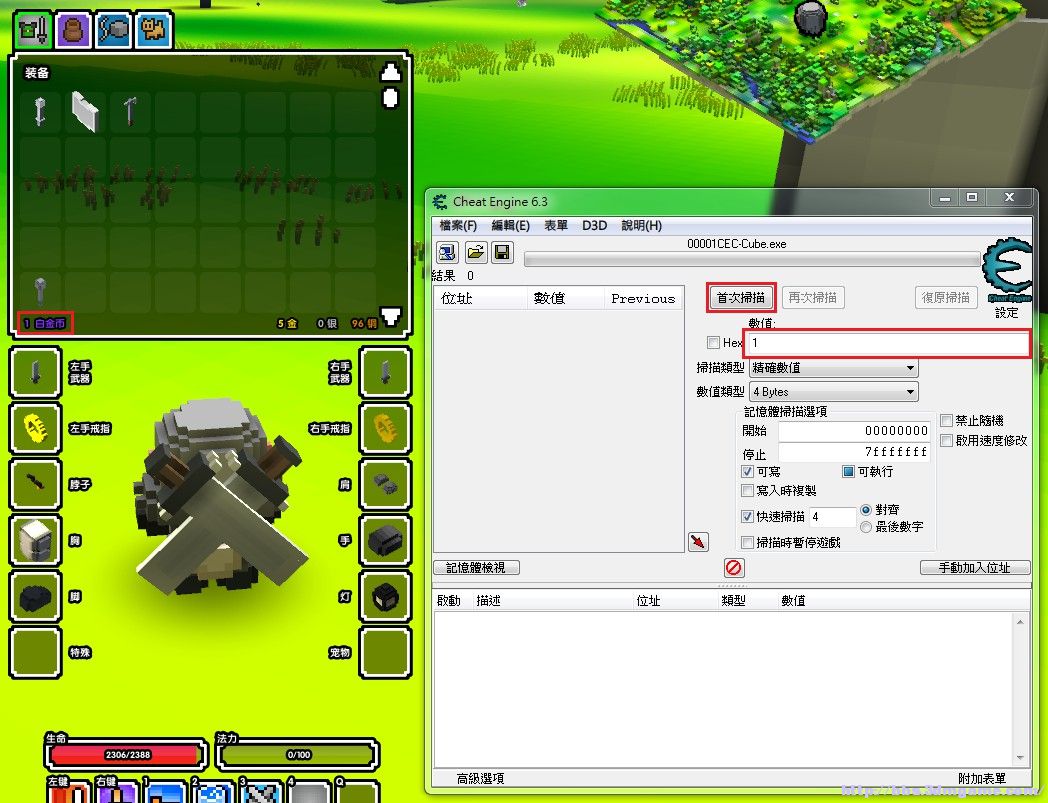The image size is (1048, 803).
Task: Click the 數值 value input field
Action: pyautogui.click(x=888, y=343)
